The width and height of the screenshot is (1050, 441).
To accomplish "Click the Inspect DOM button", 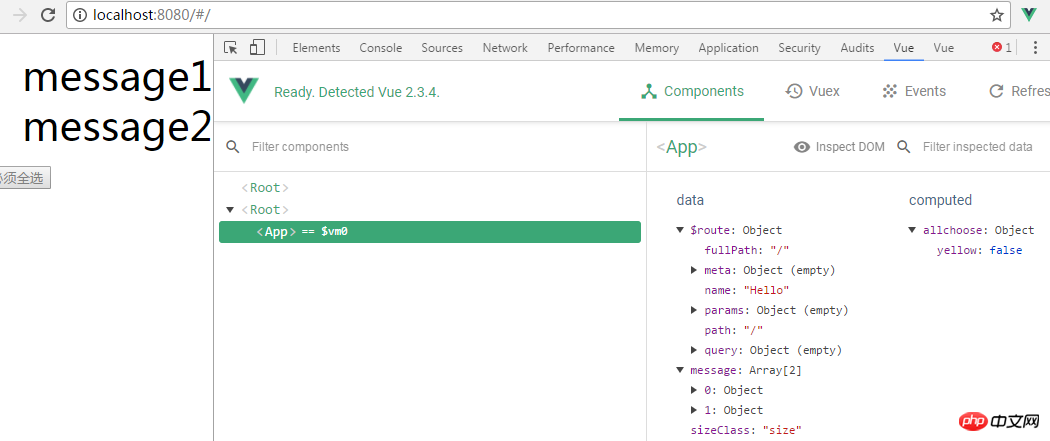I will 839,147.
